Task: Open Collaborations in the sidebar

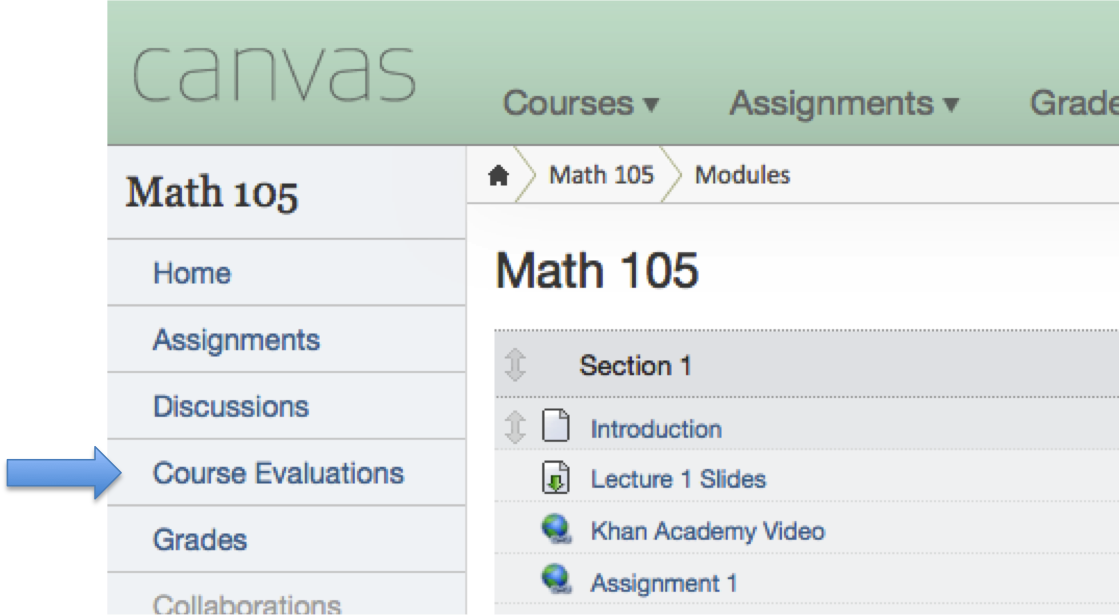Action: [247, 603]
